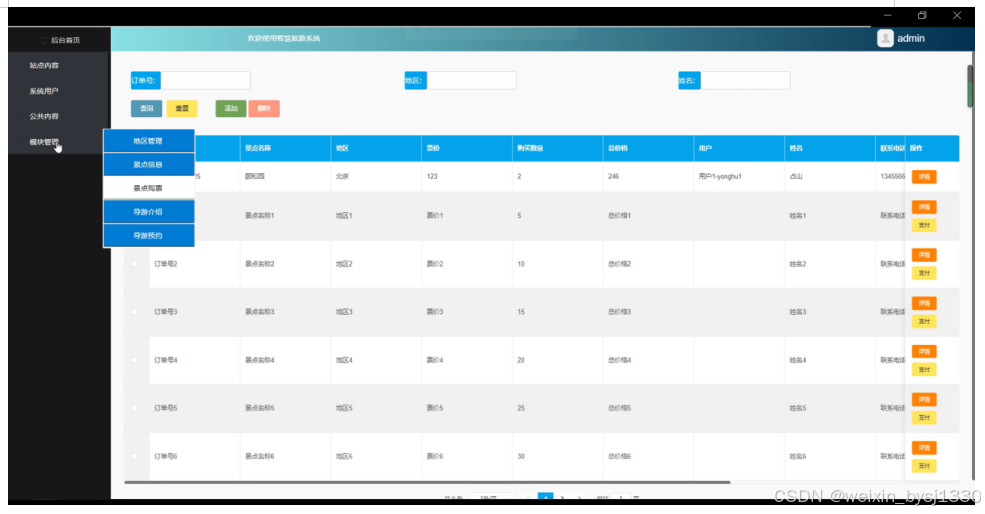Click the table's horizontal scrollbar
985x514 pixels.
(427, 483)
